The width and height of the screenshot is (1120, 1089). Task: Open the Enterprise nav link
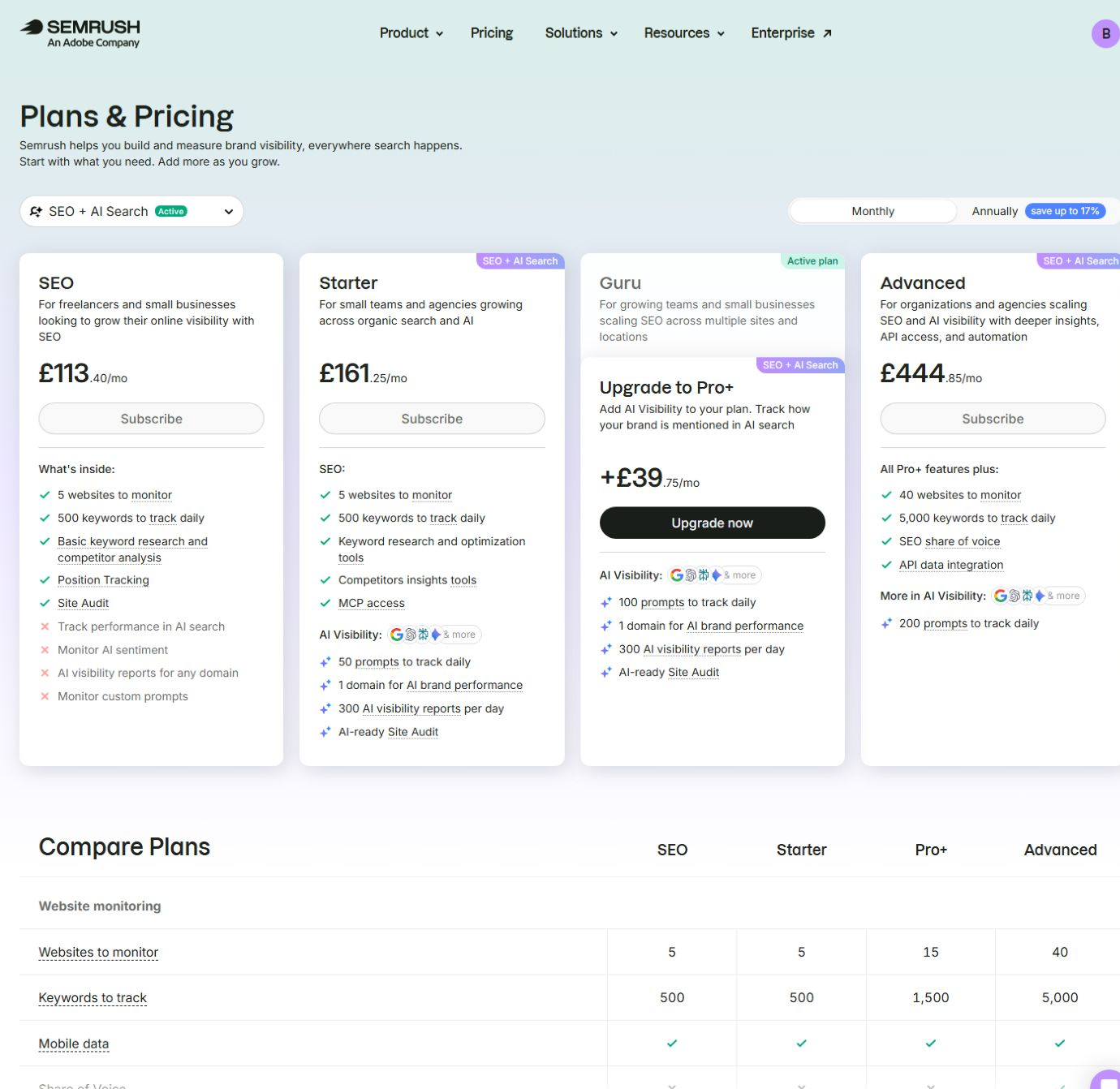point(791,33)
